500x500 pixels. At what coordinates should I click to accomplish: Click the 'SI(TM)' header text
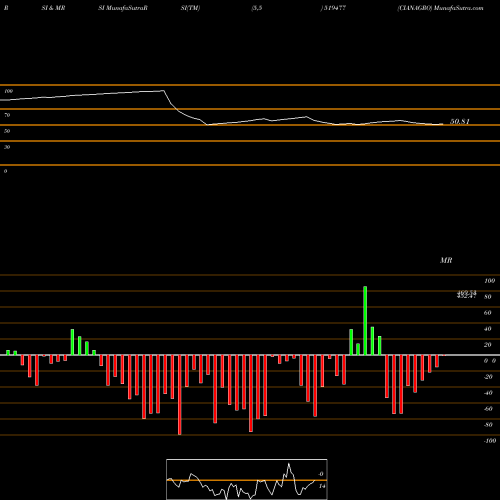click(x=190, y=8)
